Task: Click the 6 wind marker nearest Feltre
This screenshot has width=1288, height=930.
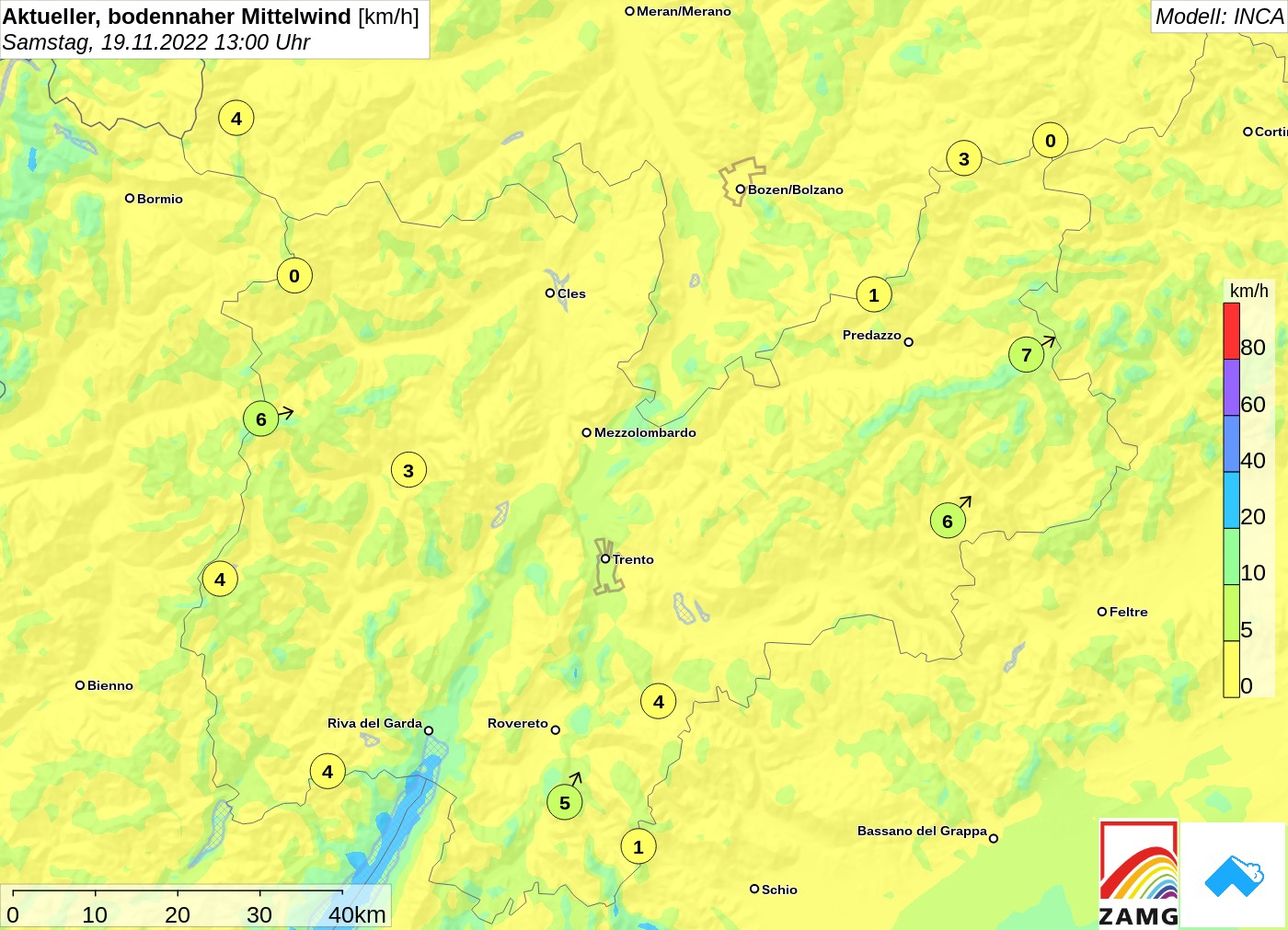Action: 948,522
